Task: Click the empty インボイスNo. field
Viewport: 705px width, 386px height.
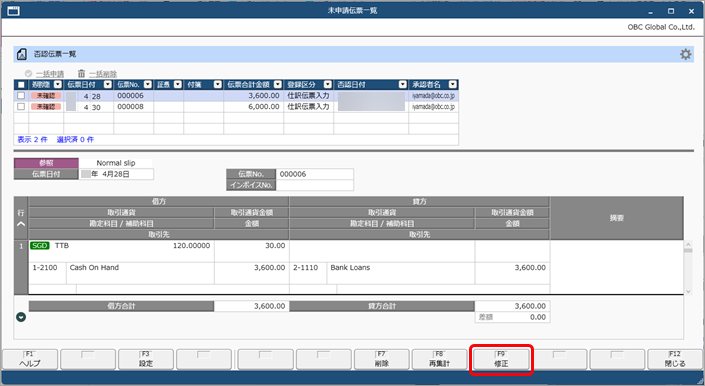Action: [x=315, y=185]
